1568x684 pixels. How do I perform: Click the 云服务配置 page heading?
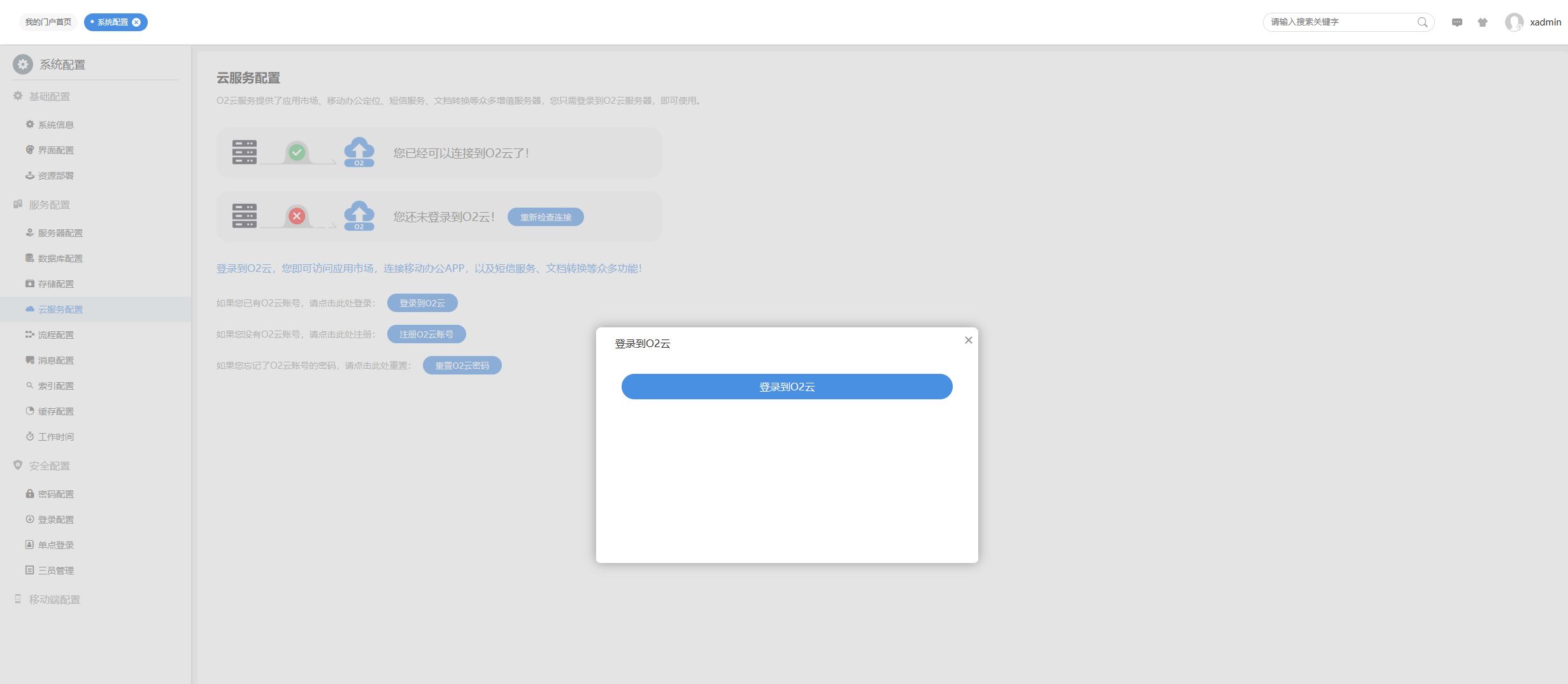(x=248, y=78)
